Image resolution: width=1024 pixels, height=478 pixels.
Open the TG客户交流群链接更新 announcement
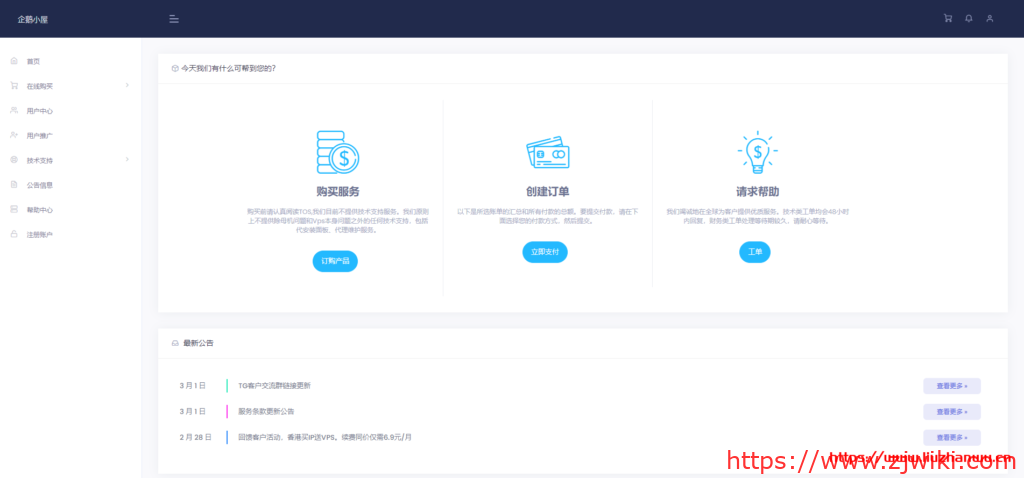tap(274, 385)
